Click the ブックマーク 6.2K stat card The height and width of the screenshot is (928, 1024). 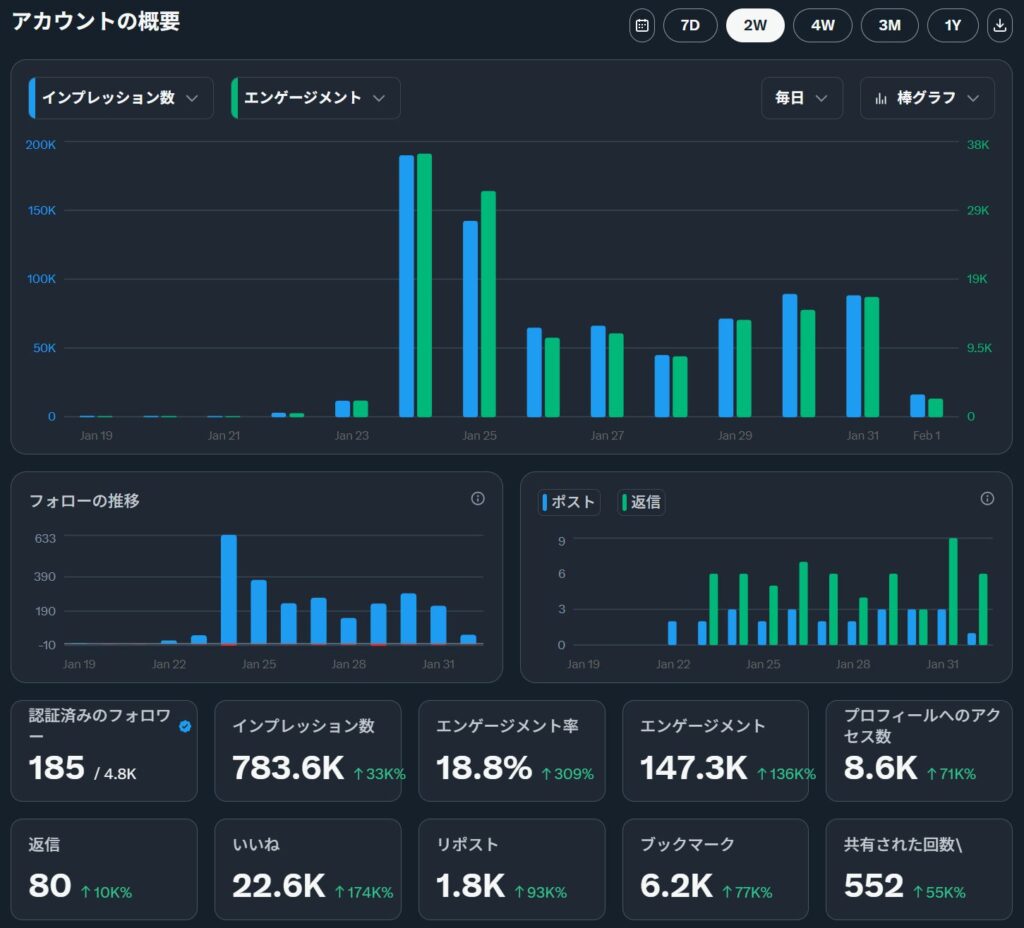tap(715, 869)
